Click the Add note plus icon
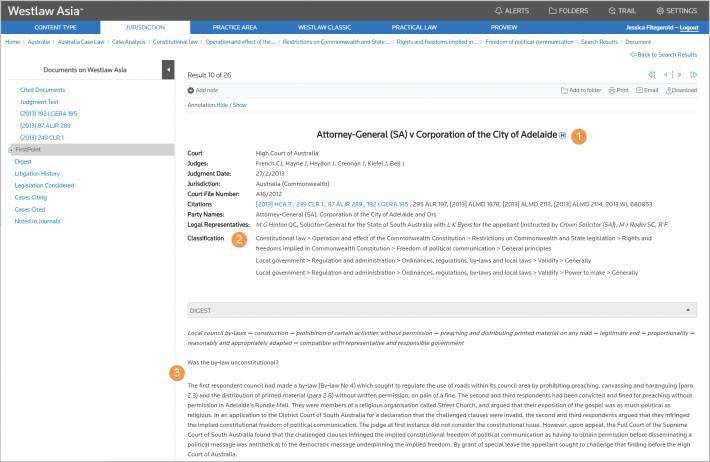710x462 pixels. (191, 90)
